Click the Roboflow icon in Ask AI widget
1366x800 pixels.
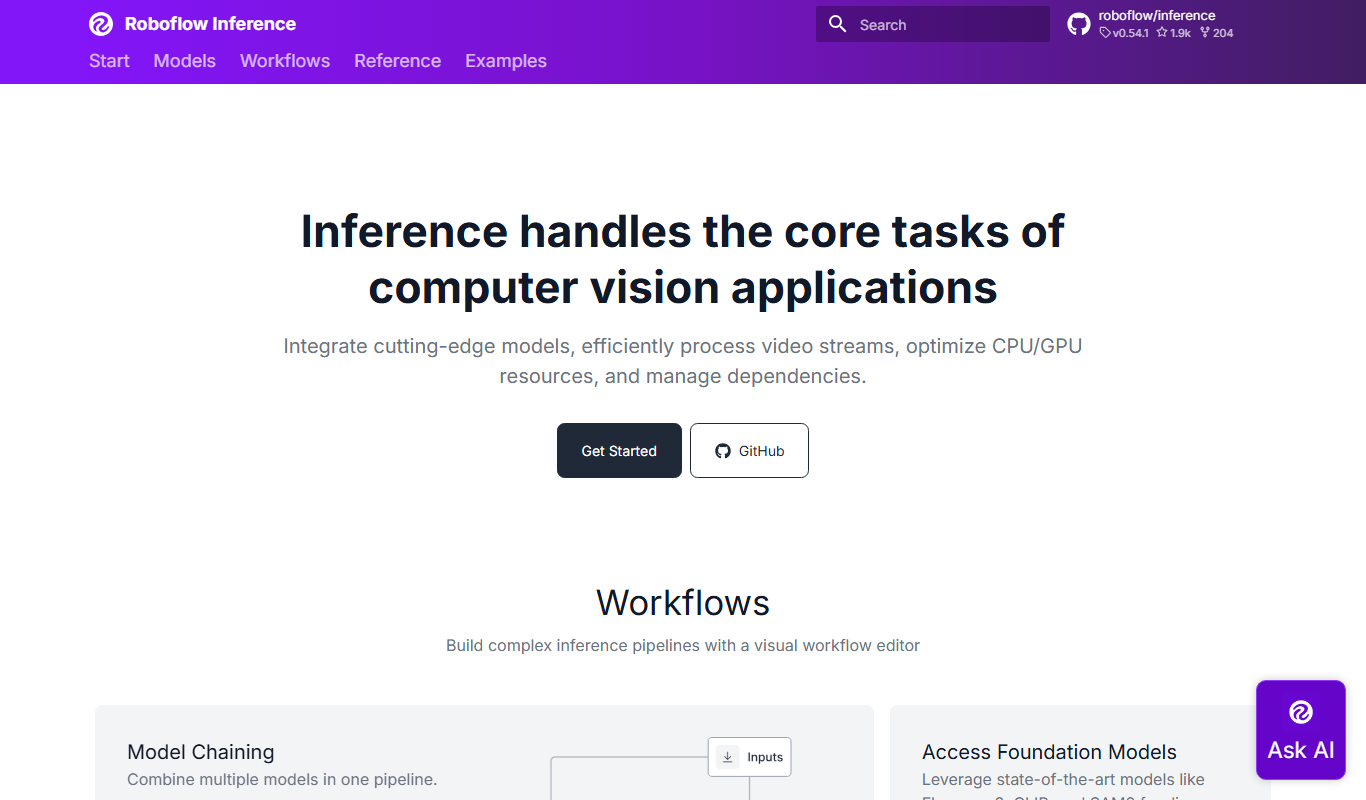1301,712
